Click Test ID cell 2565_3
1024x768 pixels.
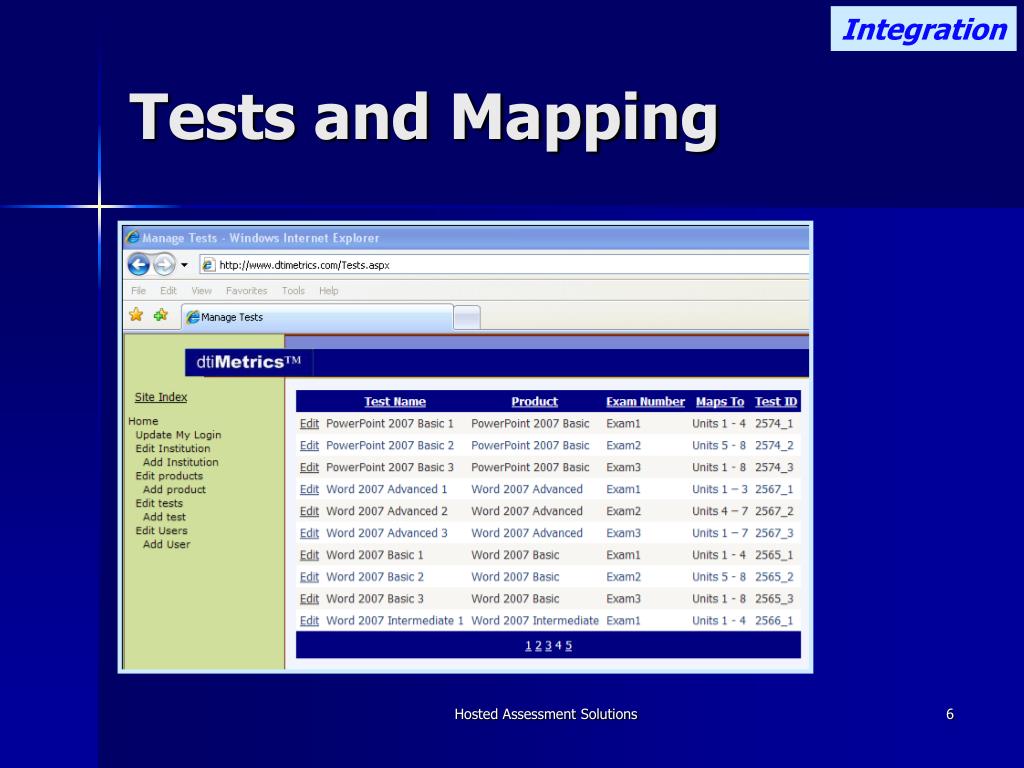tap(774, 599)
